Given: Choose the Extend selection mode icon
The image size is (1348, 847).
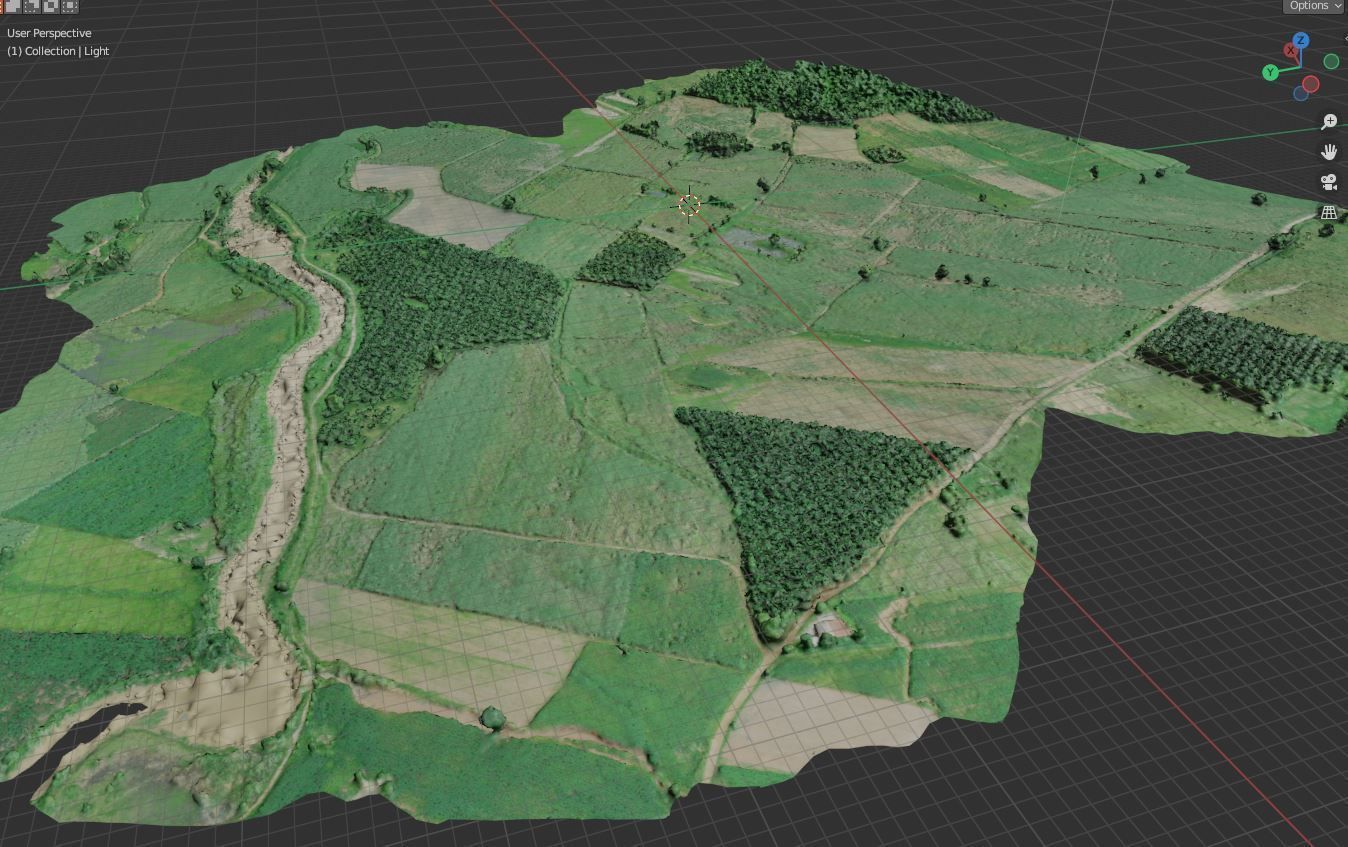Looking at the screenshot, I should (14, 5).
